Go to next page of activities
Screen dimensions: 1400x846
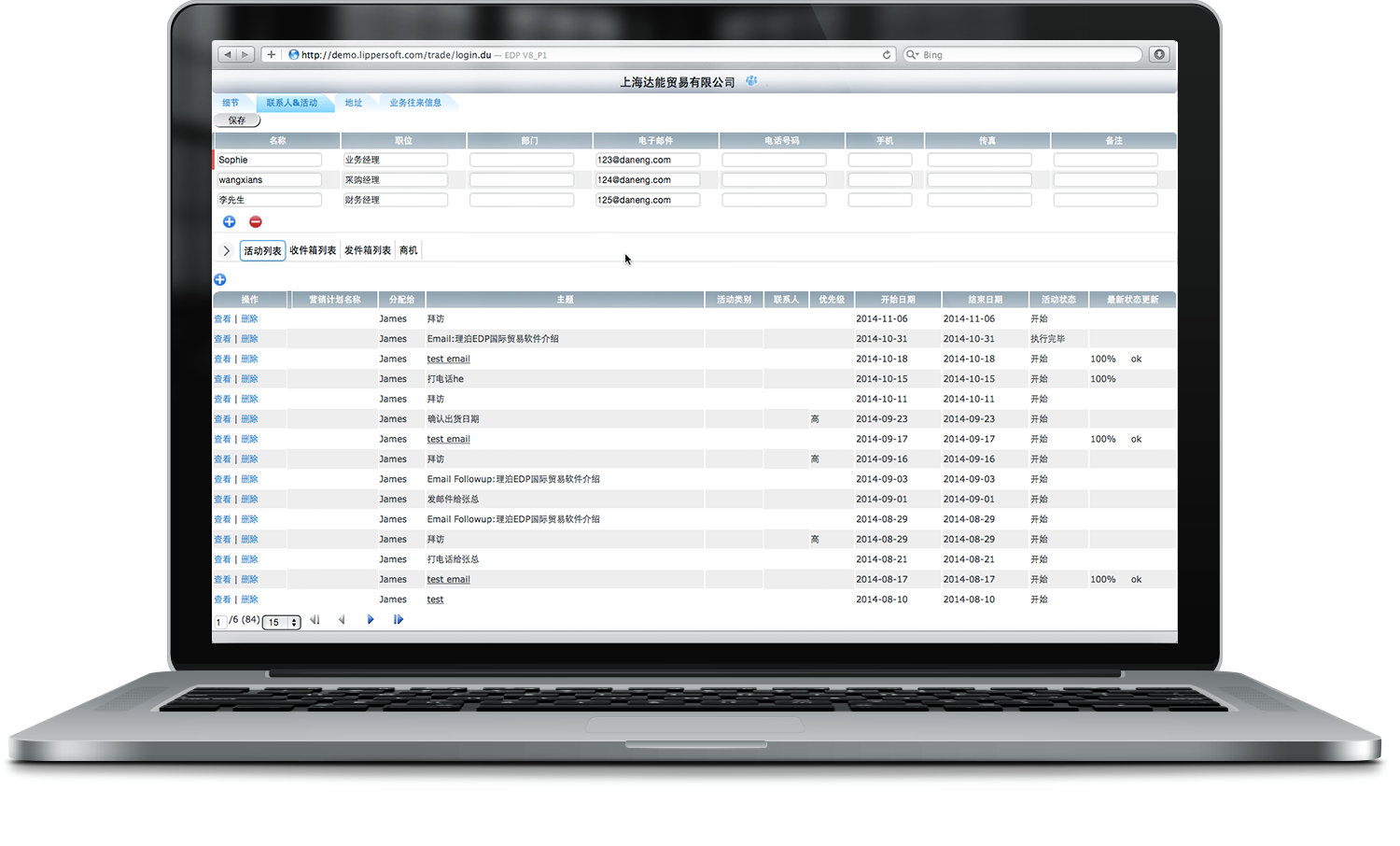click(371, 620)
